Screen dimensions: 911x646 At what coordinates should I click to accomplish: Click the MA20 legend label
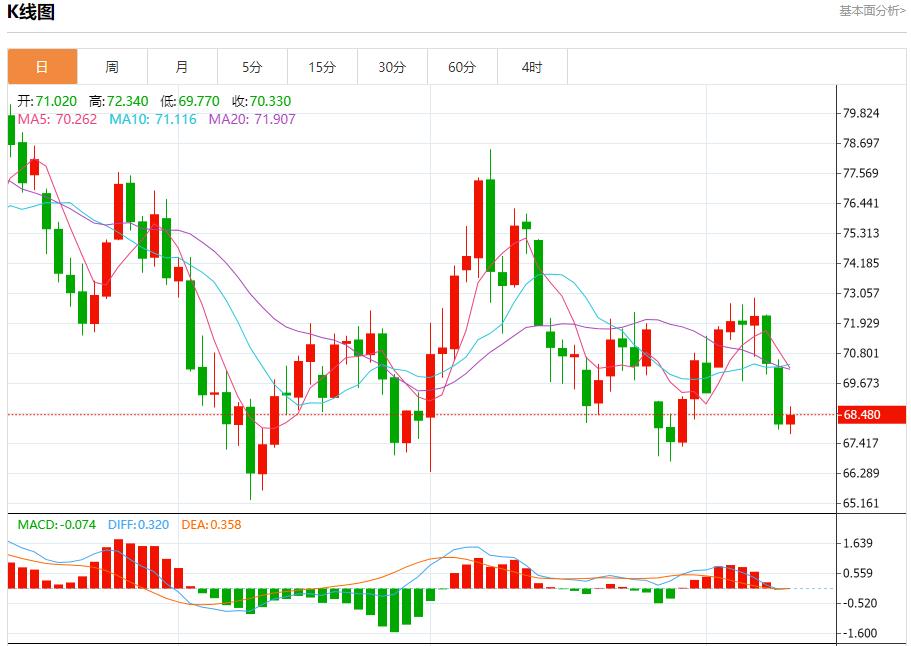tap(252, 119)
